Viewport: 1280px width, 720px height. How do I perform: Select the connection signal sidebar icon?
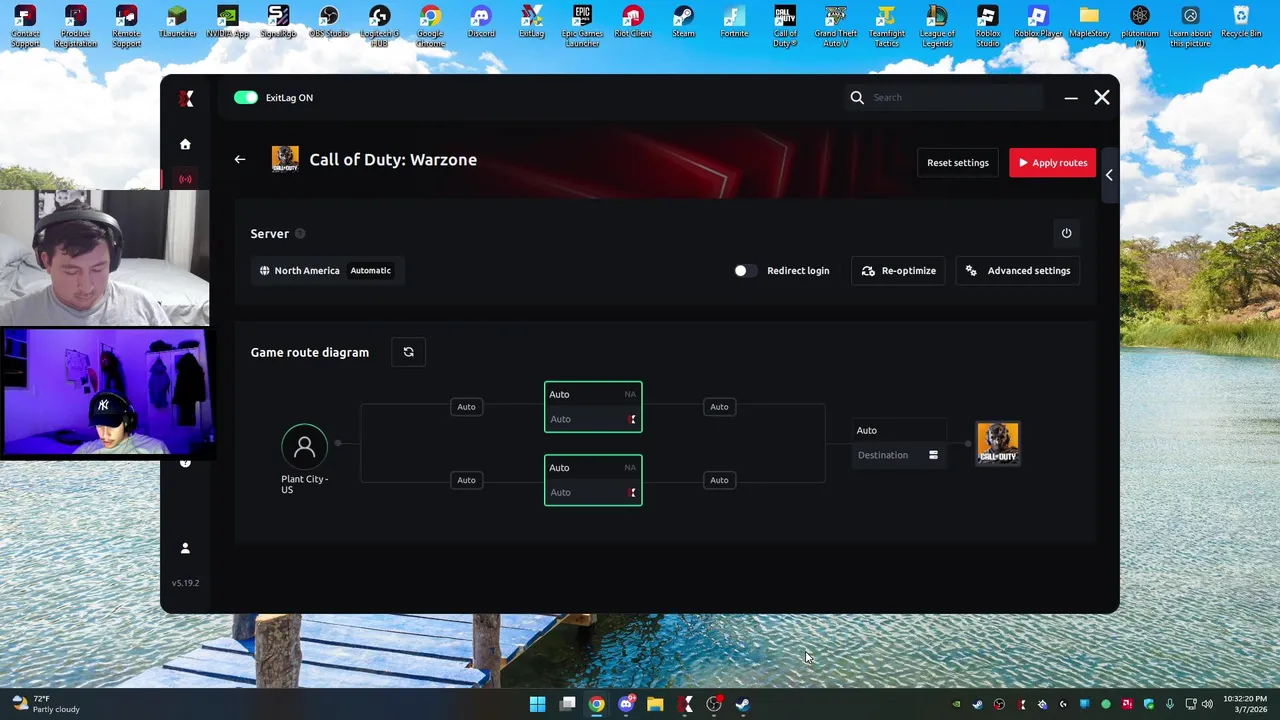point(185,179)
